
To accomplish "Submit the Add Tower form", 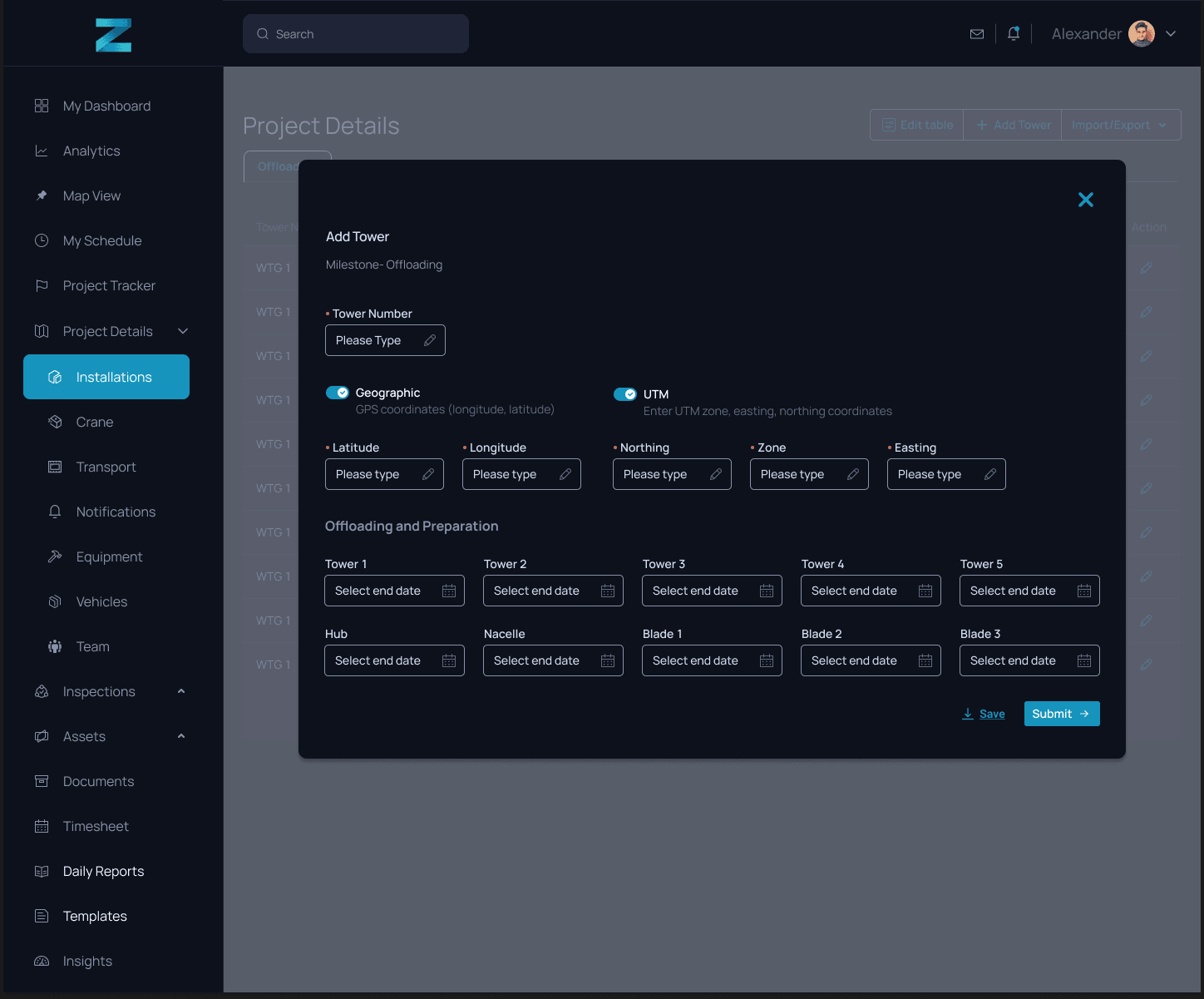I will click(x=1062, y=714).
